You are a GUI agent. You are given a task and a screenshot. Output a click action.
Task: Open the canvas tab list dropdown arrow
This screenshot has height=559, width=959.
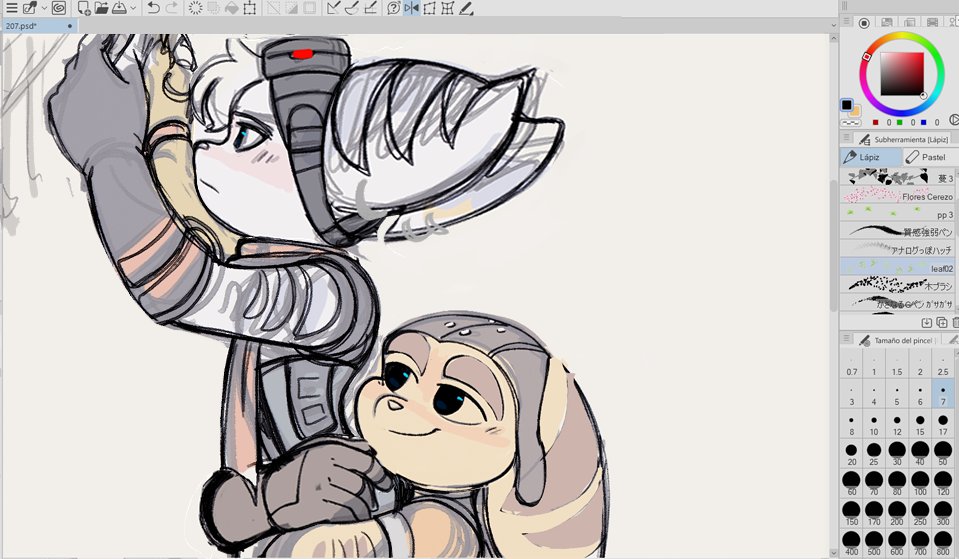[x=833, y=25]
